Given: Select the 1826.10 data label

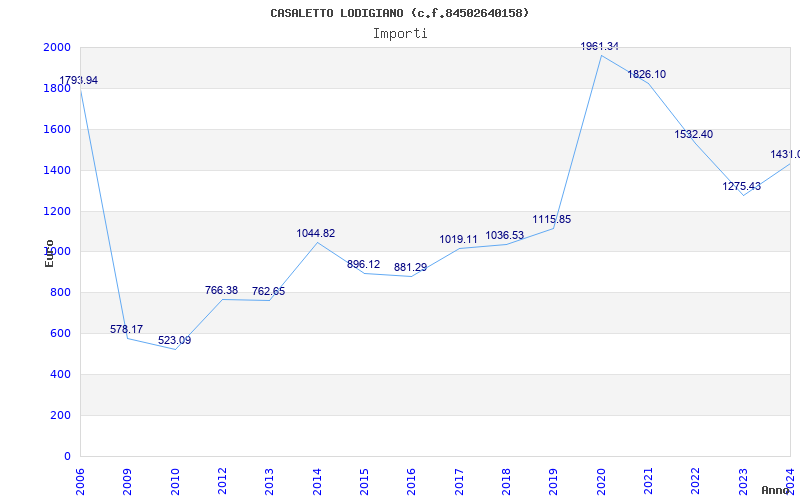Looking at the screenshot, I should pos(646,75).
